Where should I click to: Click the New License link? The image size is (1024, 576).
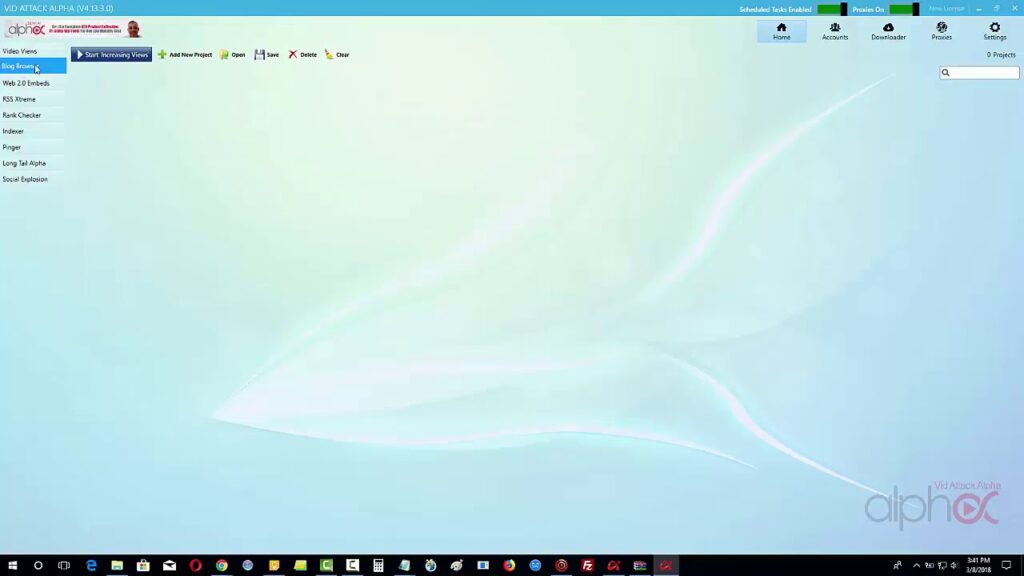[x=946, y=8]
